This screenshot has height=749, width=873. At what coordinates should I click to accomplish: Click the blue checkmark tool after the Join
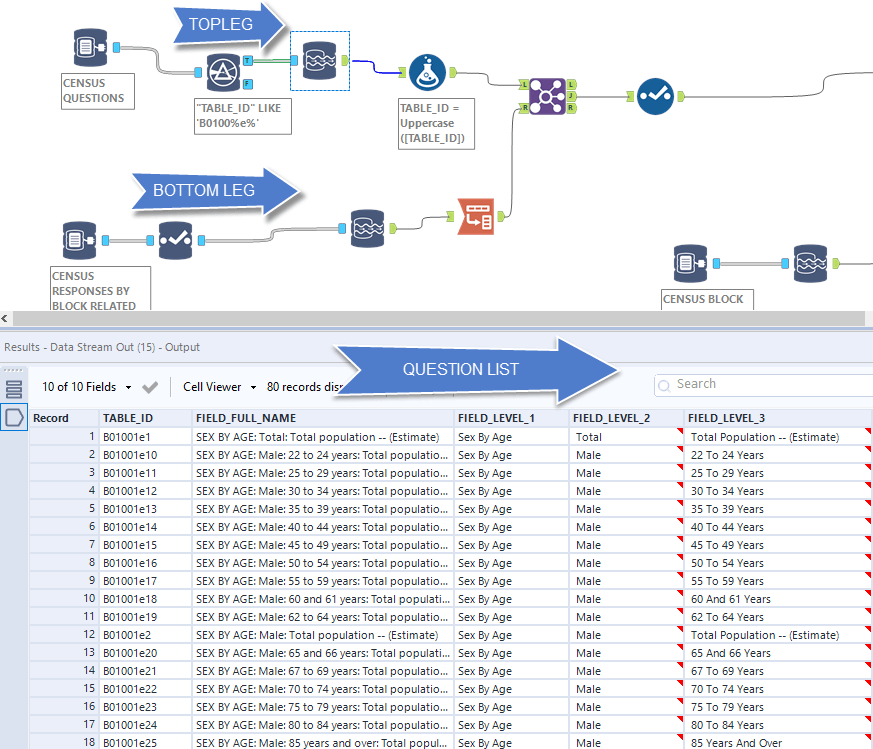(x=657, y=97)
